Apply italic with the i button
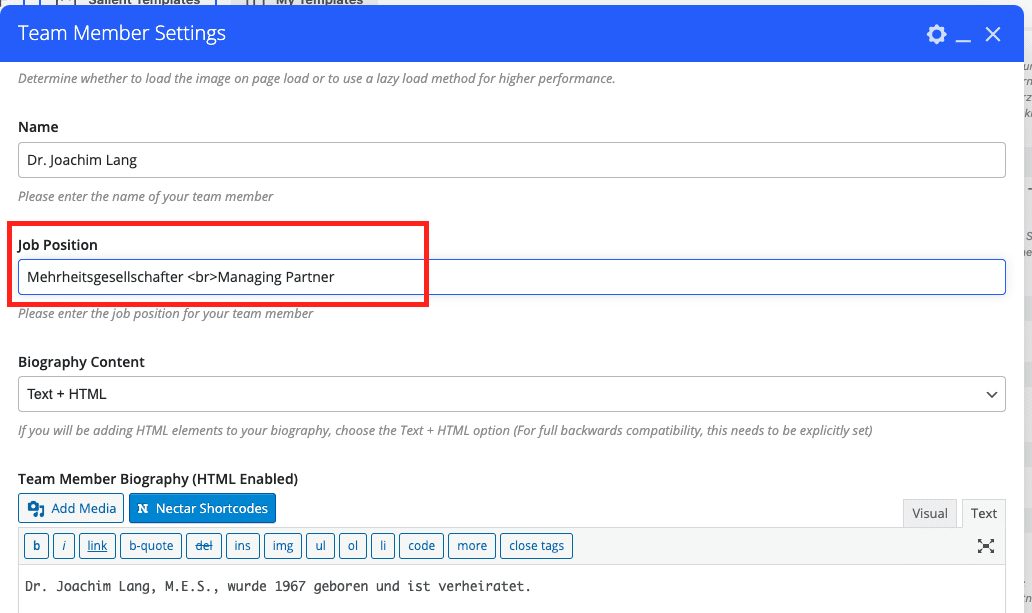The height and width of the screenshot is (613, 1032). 64,546
